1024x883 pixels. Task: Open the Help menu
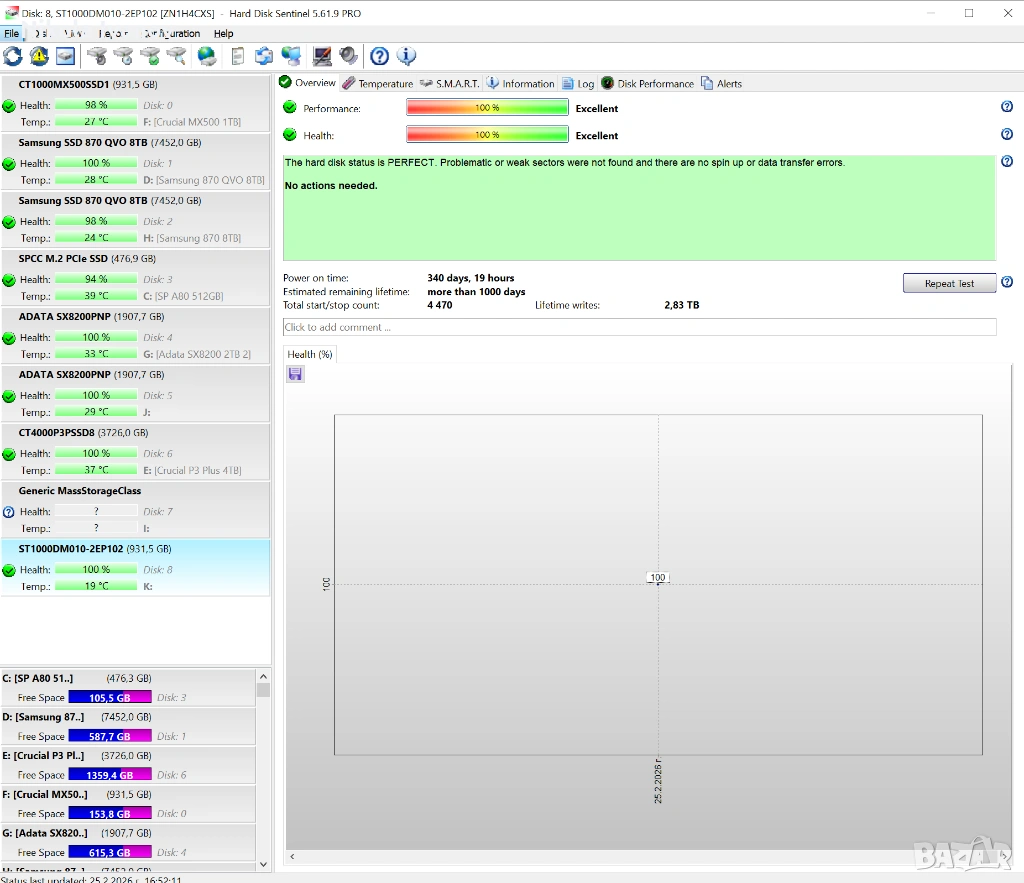223,33
